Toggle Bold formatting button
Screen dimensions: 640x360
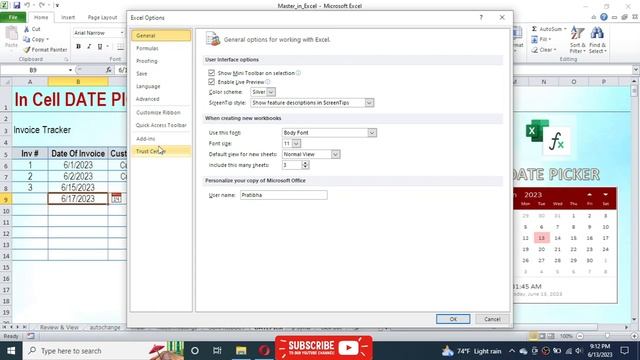click(x=78, y=47)
